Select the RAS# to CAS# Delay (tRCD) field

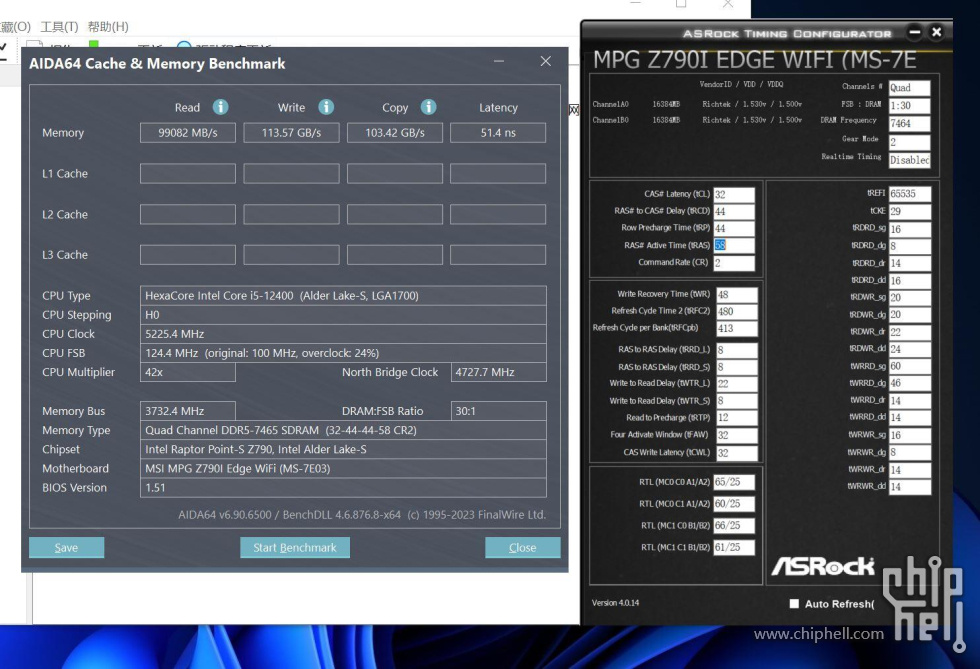(x=734, y=211)
